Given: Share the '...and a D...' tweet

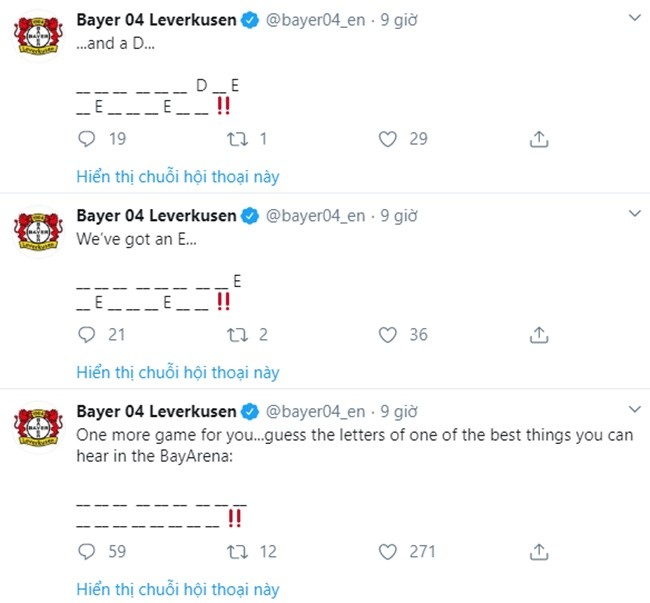Looking at the screenshot, I should coord(539,139).
